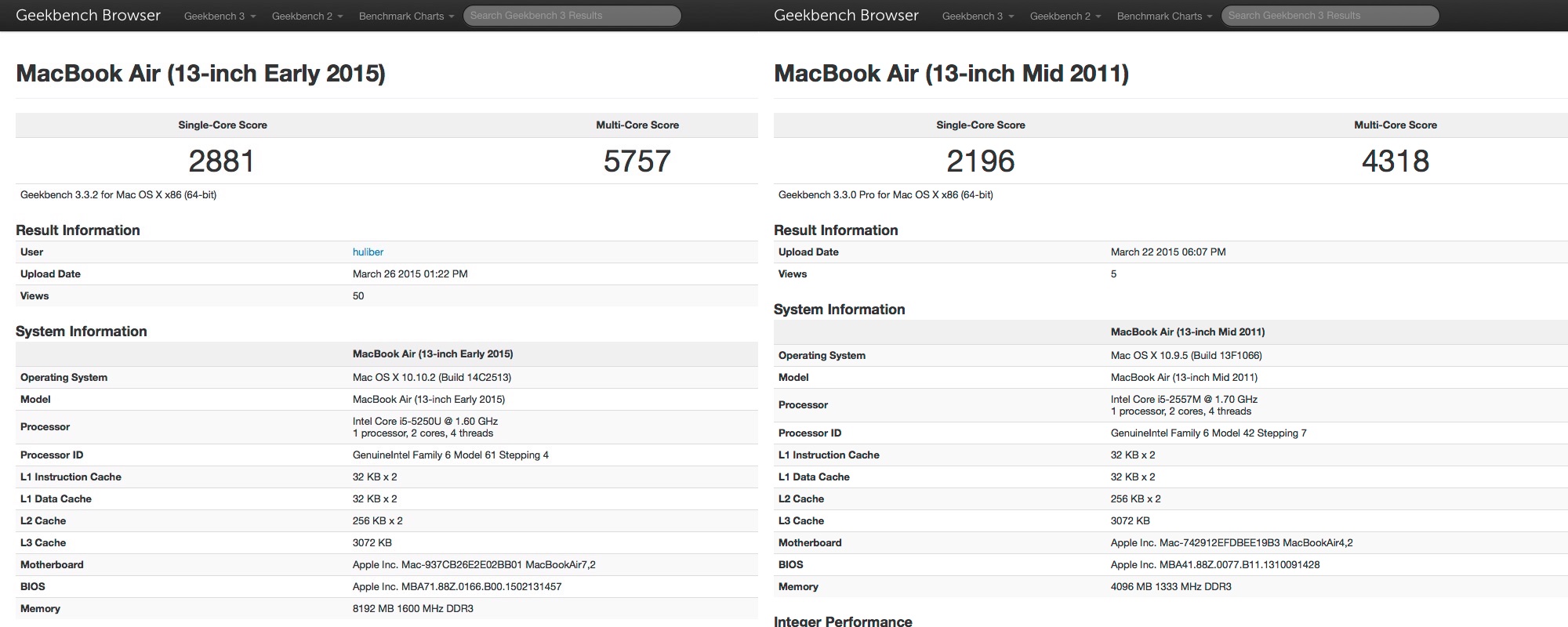Click motherboard value ending in MacBookAir4,2

[1232, 542]
